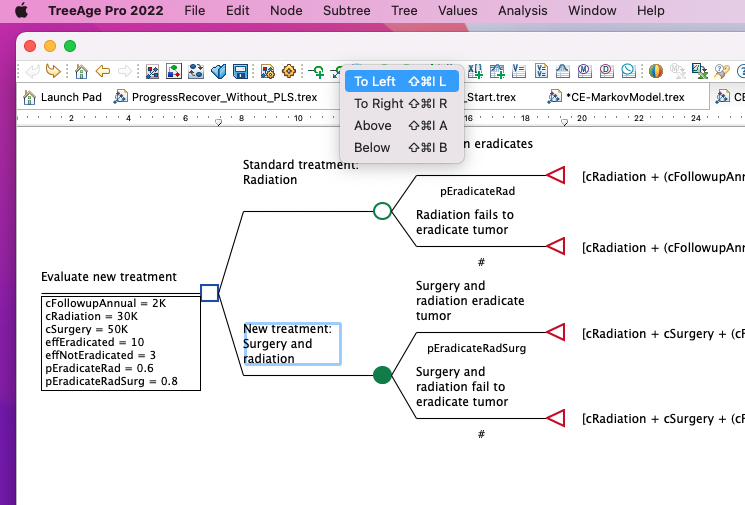The width and height of the screenshot is (745, 505).
Task: Click the cFollowupAnnual = 2K definition
Action: [105, 303]
